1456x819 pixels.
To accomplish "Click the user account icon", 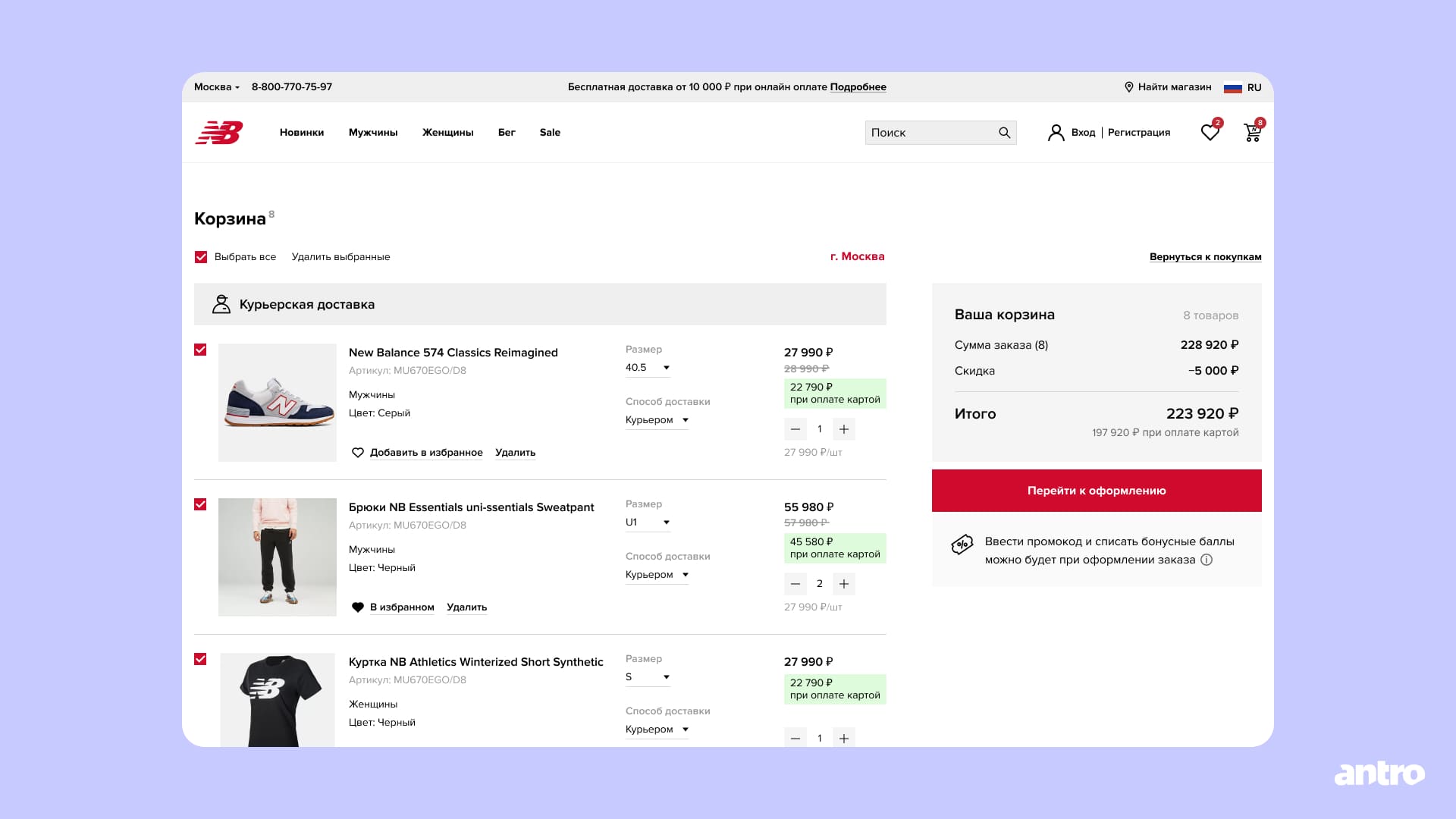I will coord(1056,133).
